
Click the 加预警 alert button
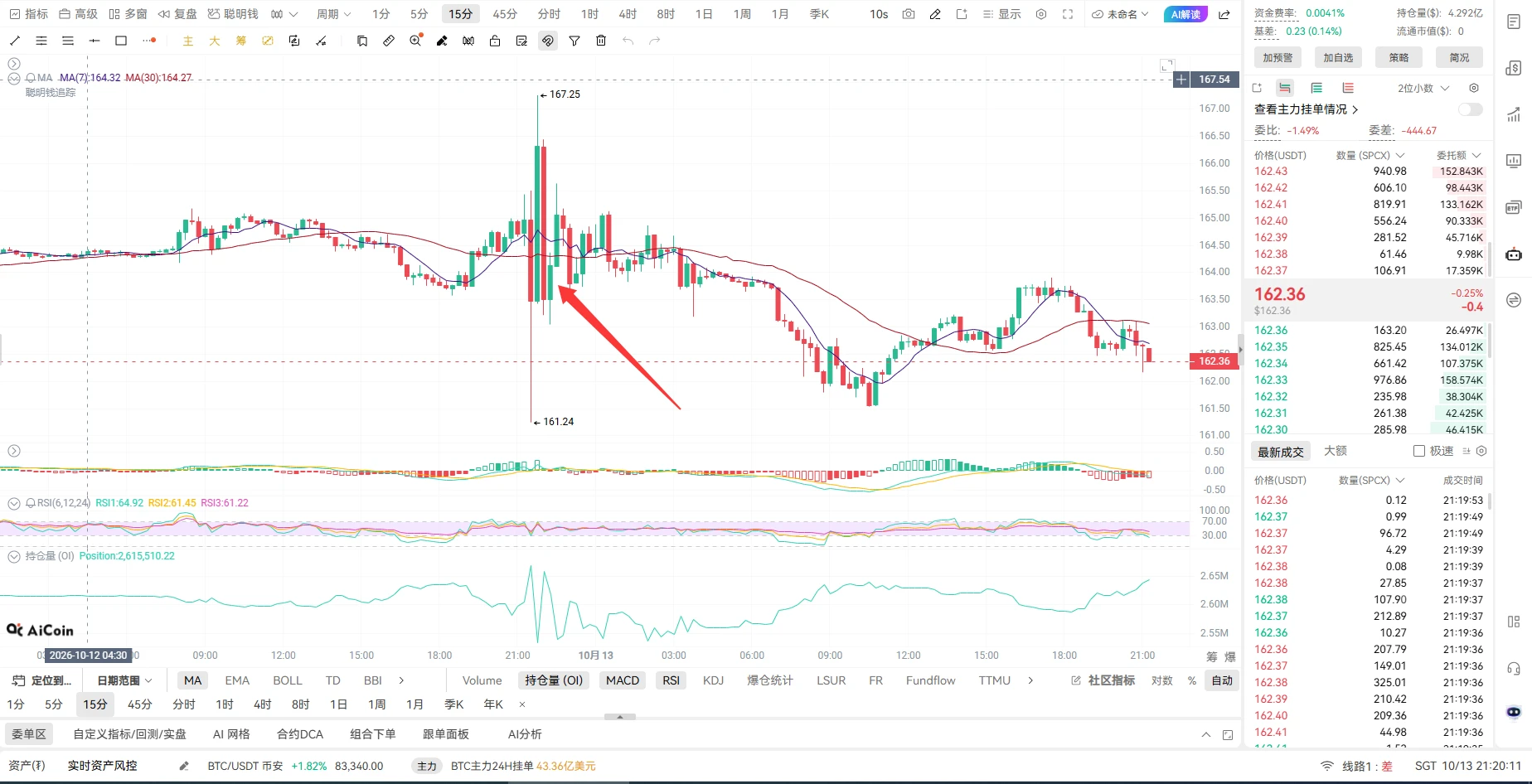point(1277,57)
